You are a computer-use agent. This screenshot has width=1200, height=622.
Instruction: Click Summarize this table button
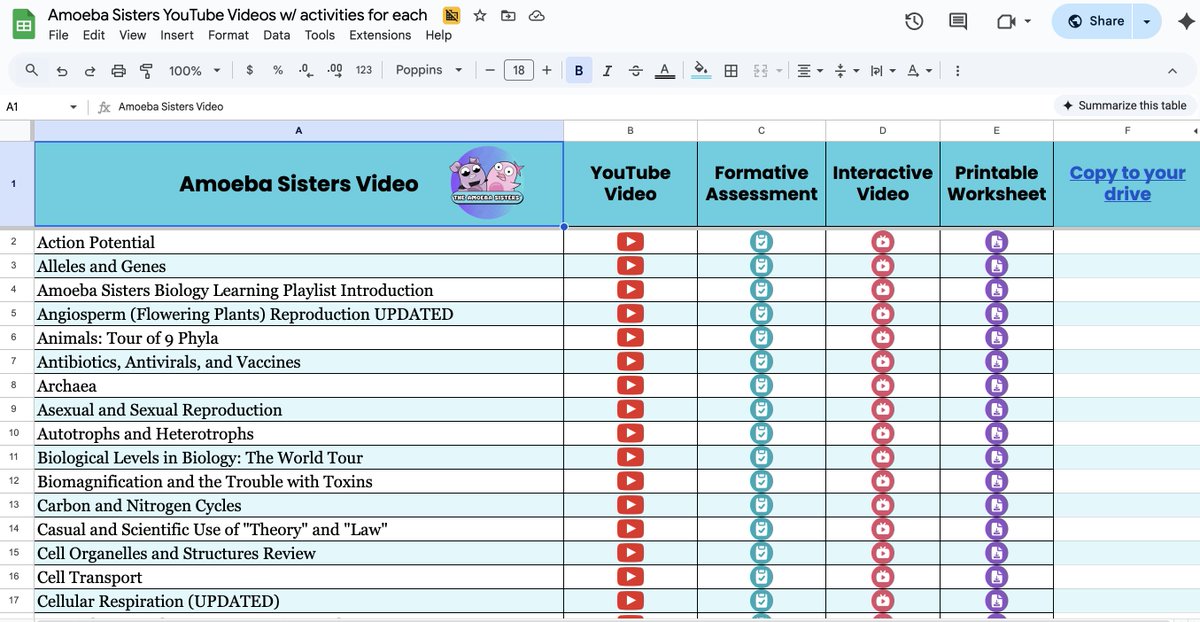coord(1124,106)
